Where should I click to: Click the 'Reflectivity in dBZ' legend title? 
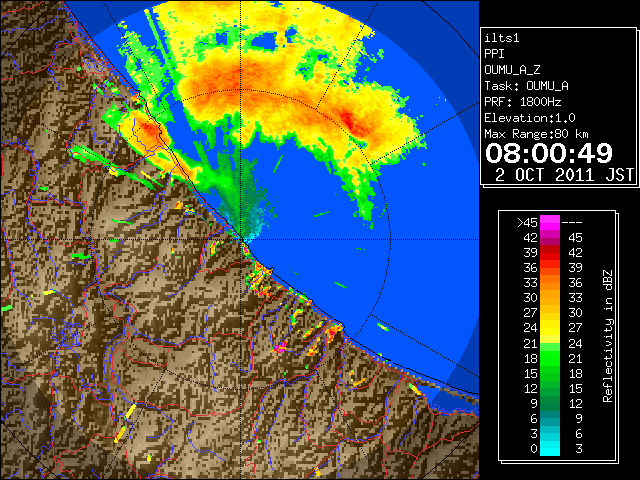(607, 336)
